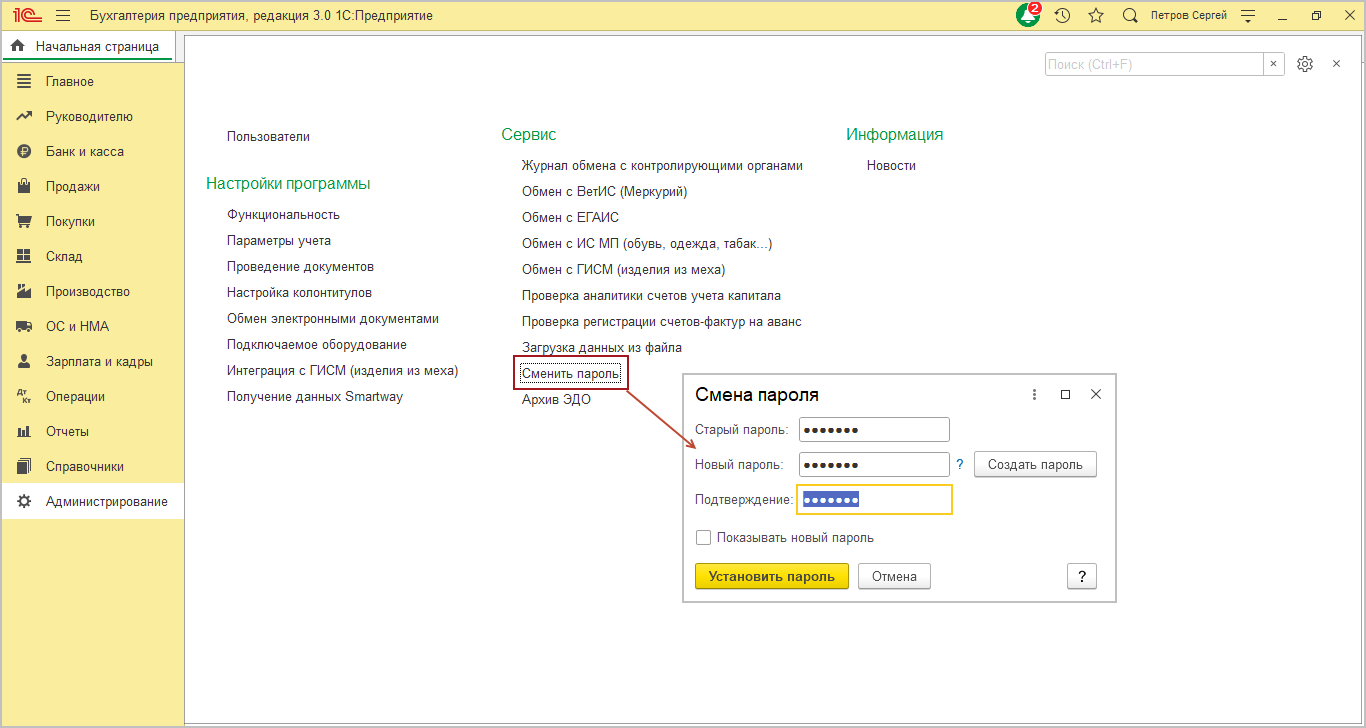Click Отмена in password dialog
This screenshot has width=1366, height=728.
tap(894, 577)
